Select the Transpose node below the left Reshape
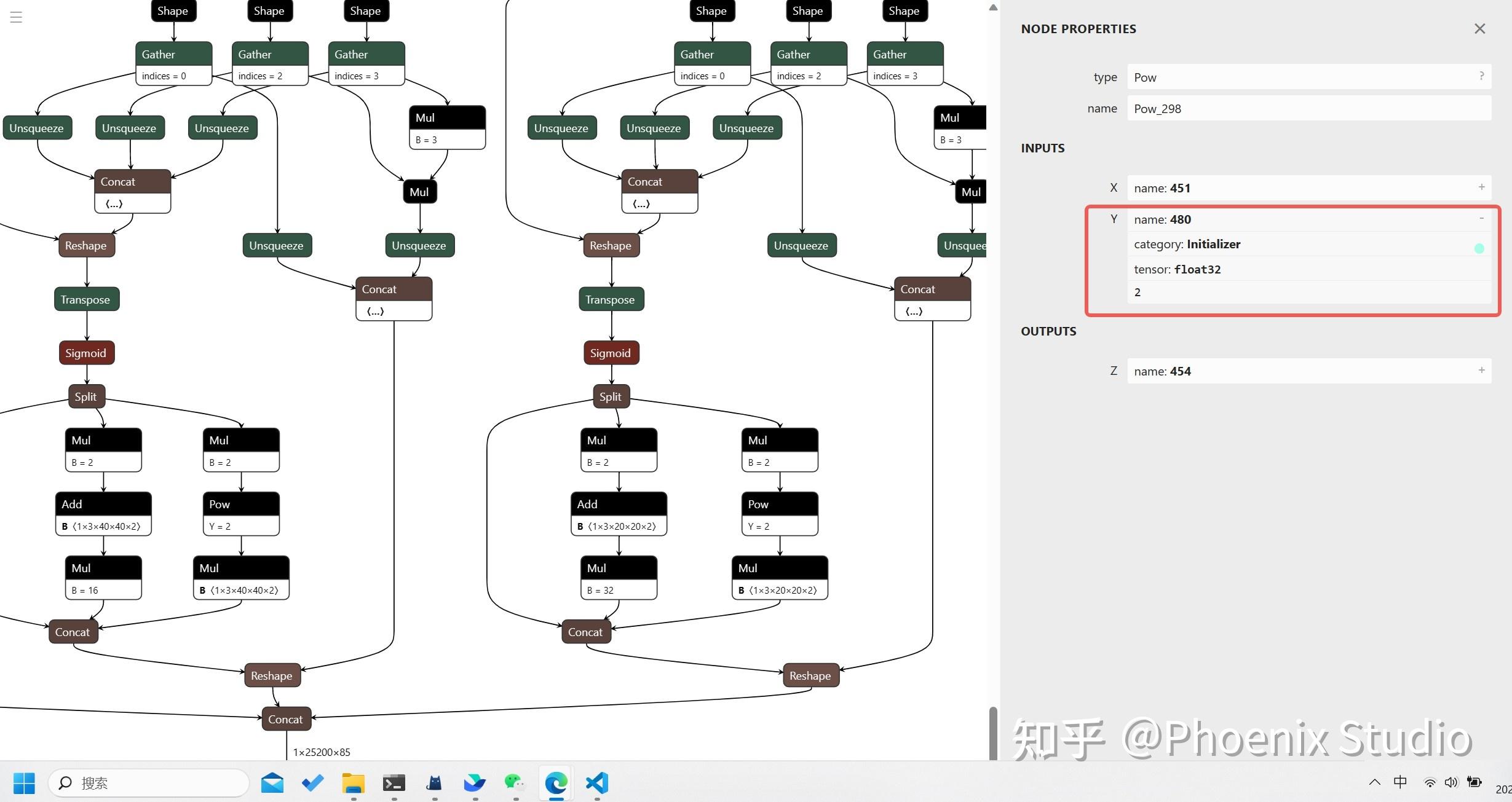 point(86,299)
